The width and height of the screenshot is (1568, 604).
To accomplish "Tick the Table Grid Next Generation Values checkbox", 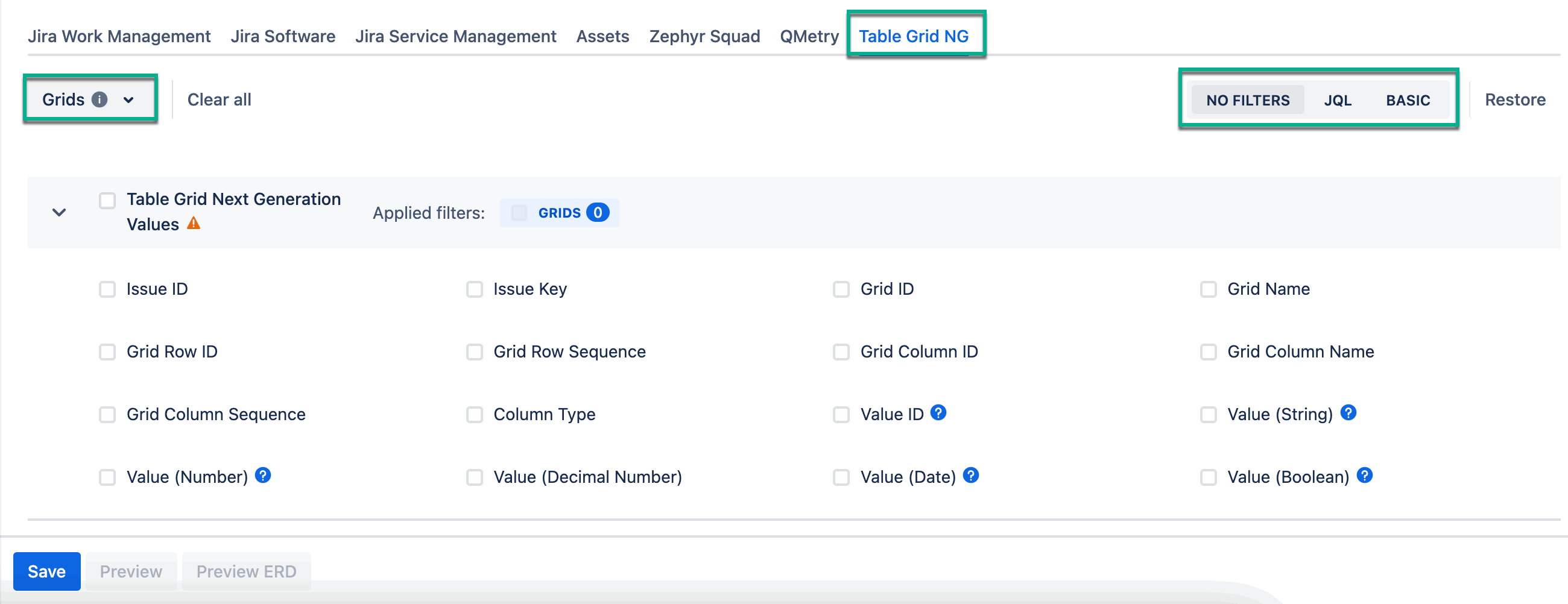I will (x=107, y=200).
